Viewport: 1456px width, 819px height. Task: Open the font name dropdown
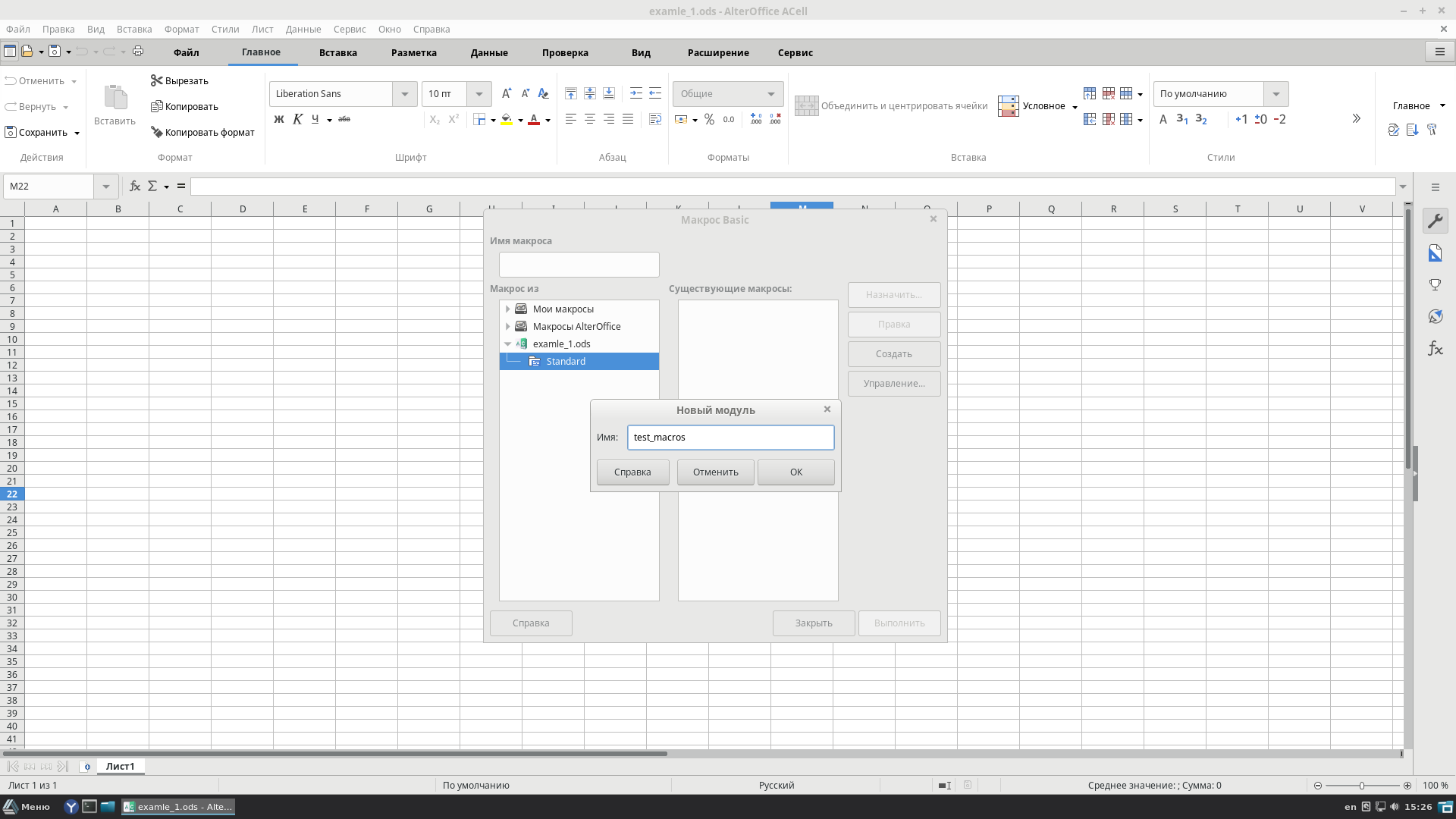coord(405,93)
